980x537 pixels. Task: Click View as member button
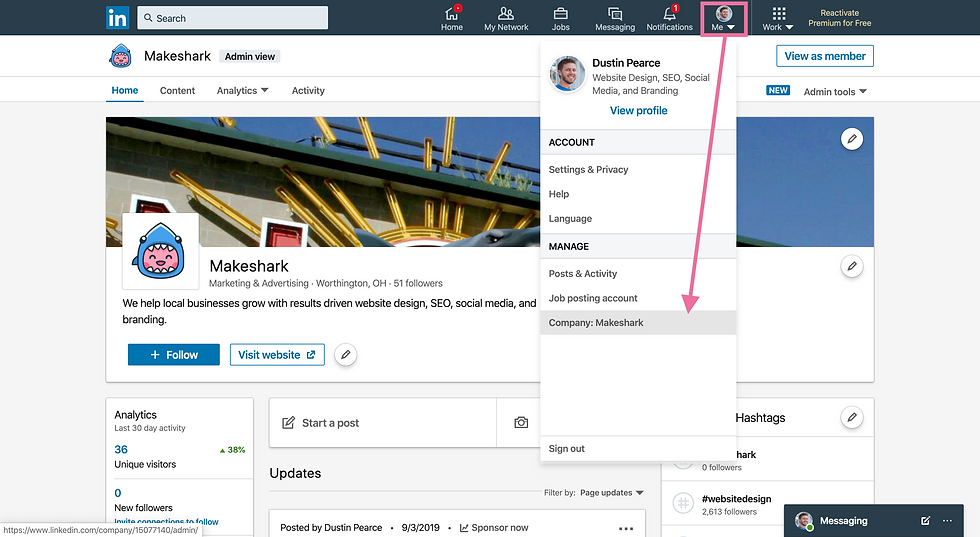tap(825, 56)
